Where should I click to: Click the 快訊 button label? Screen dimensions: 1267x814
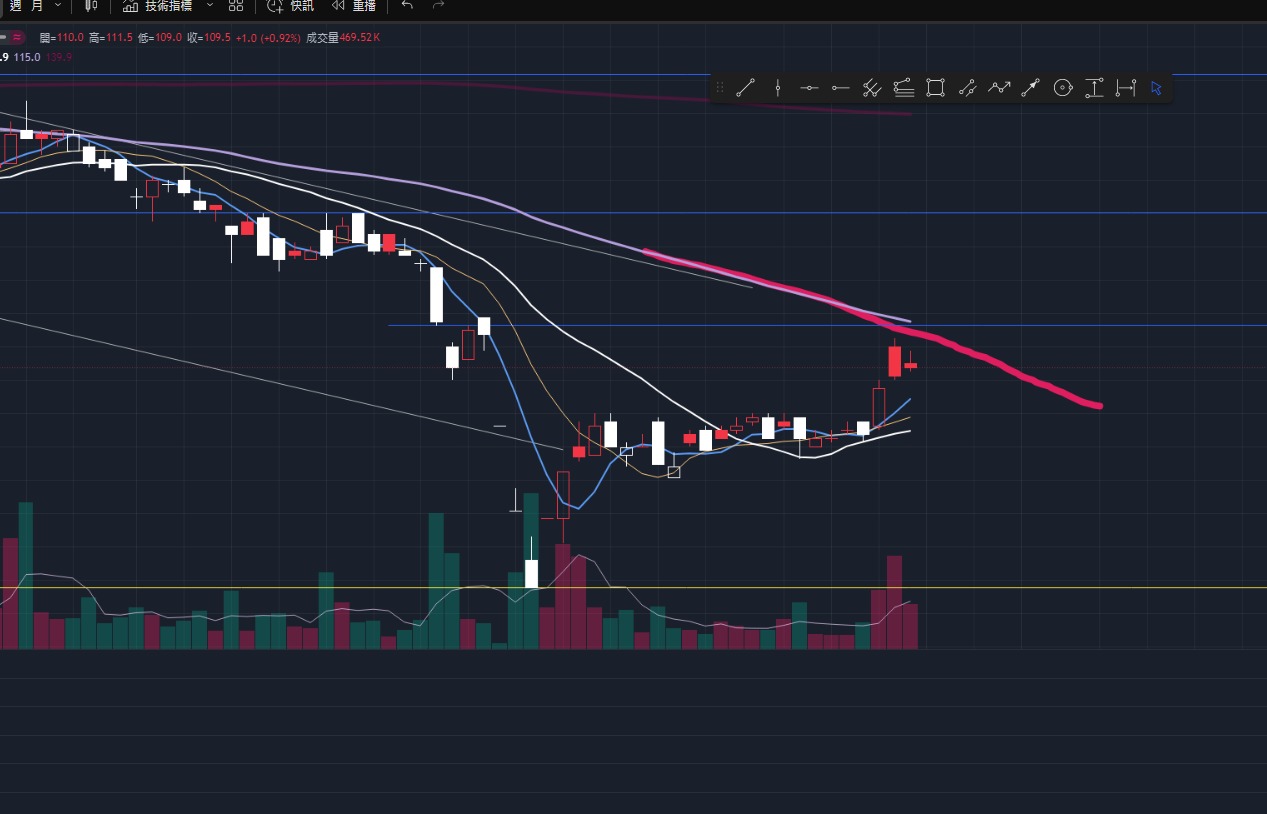301,6
